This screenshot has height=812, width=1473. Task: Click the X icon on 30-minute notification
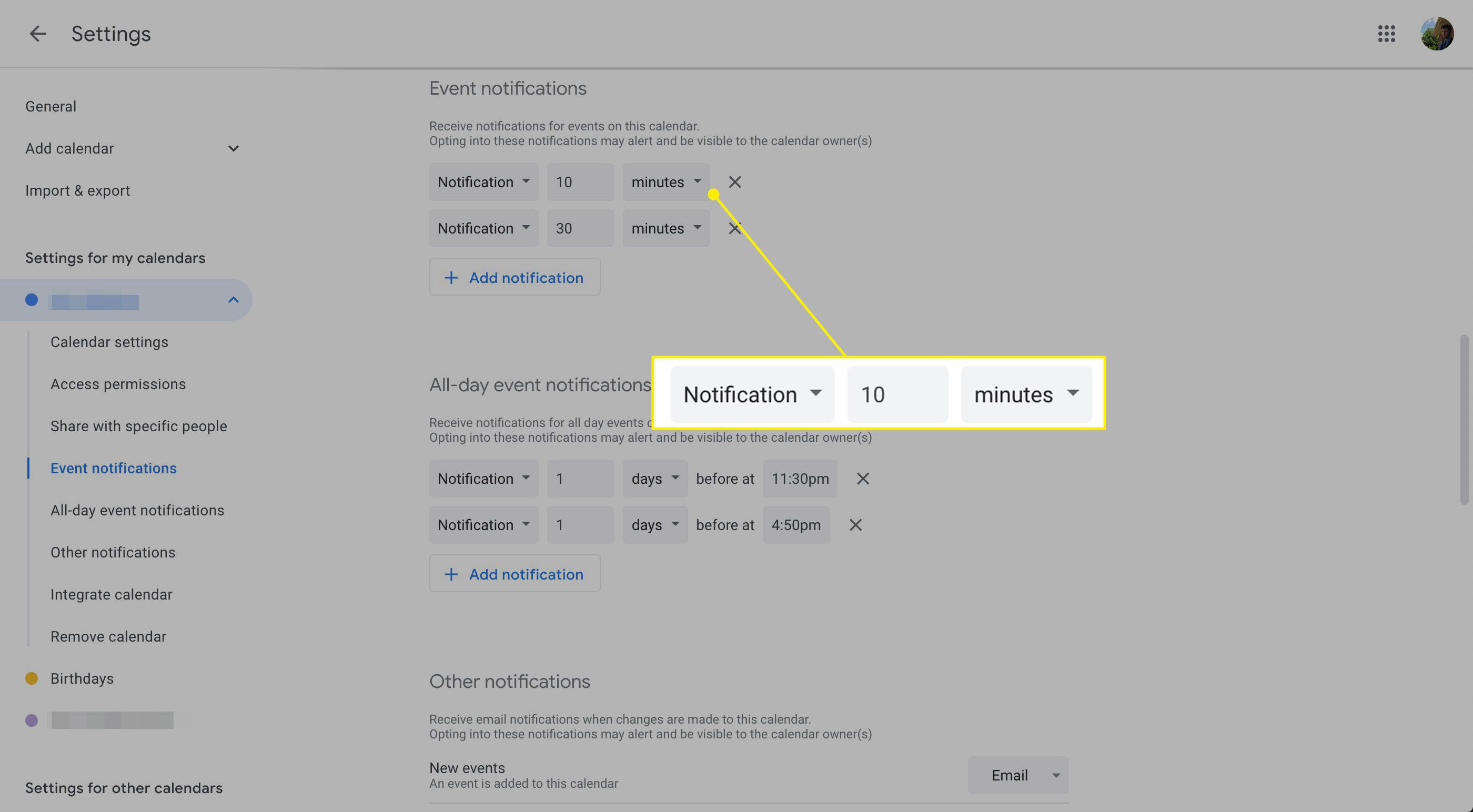(x=735, y=227)
